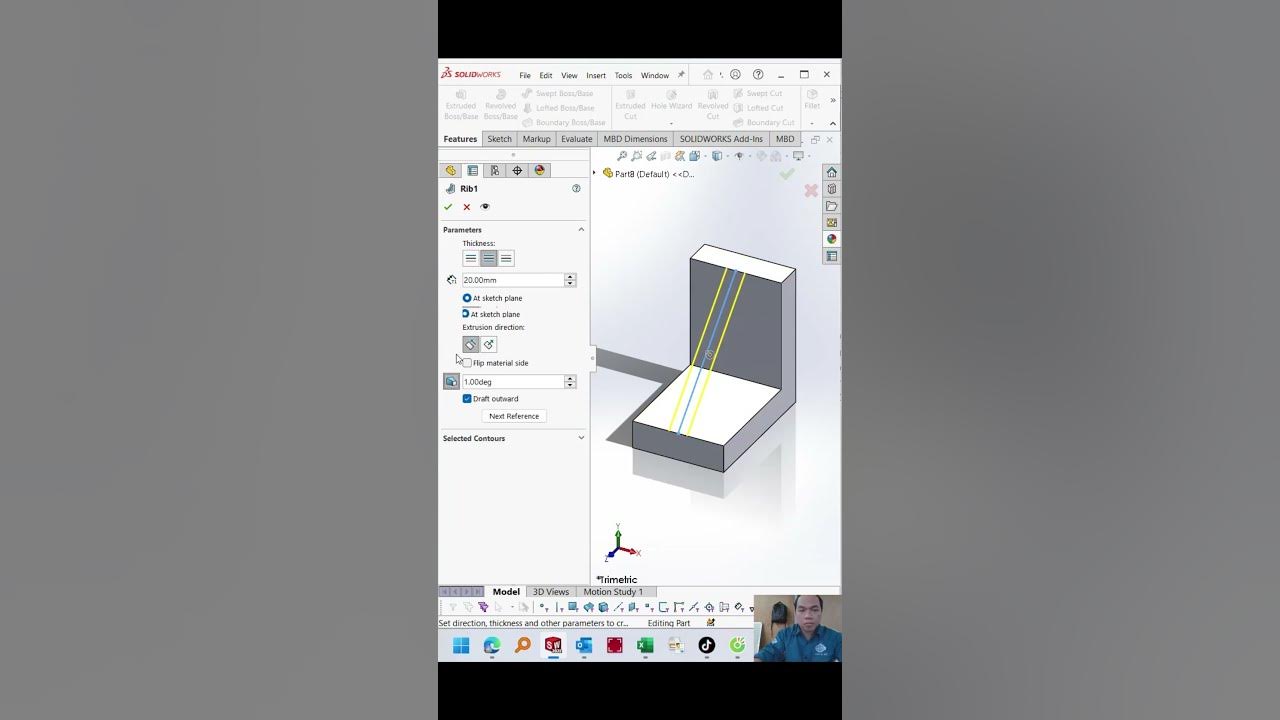The width and height of the screenshot is (1280, 720).
Task: Open Custom Properties in task pane
Action: tap(831, 256)
